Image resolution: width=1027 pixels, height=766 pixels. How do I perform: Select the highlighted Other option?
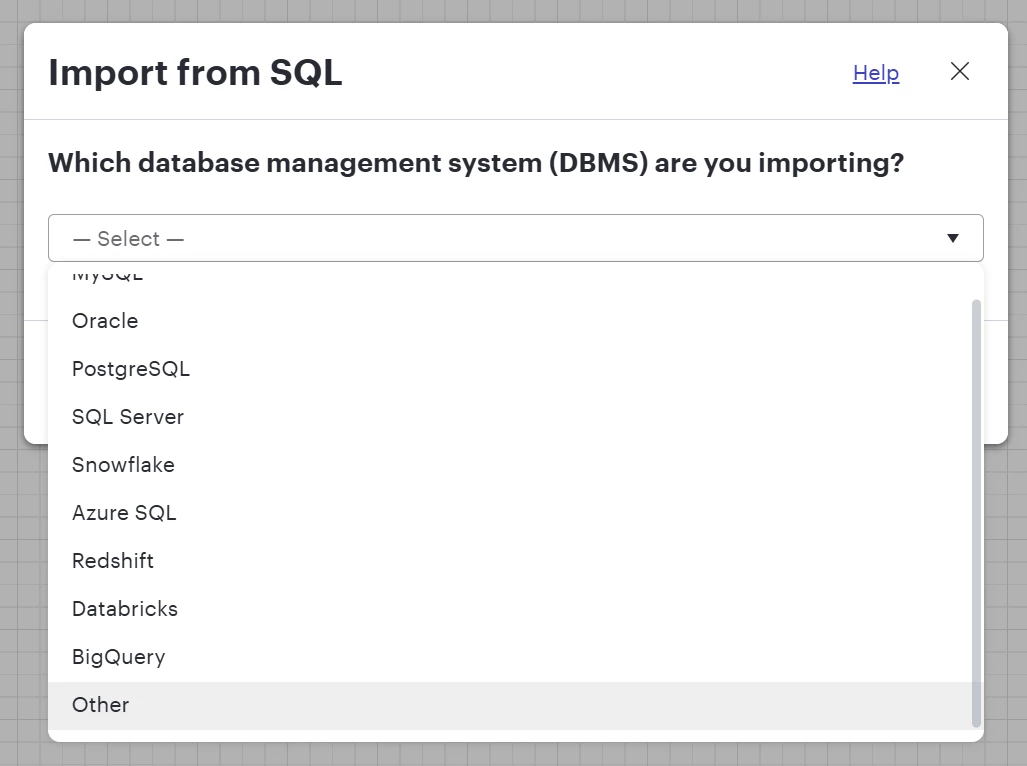[x=101, y=705]
